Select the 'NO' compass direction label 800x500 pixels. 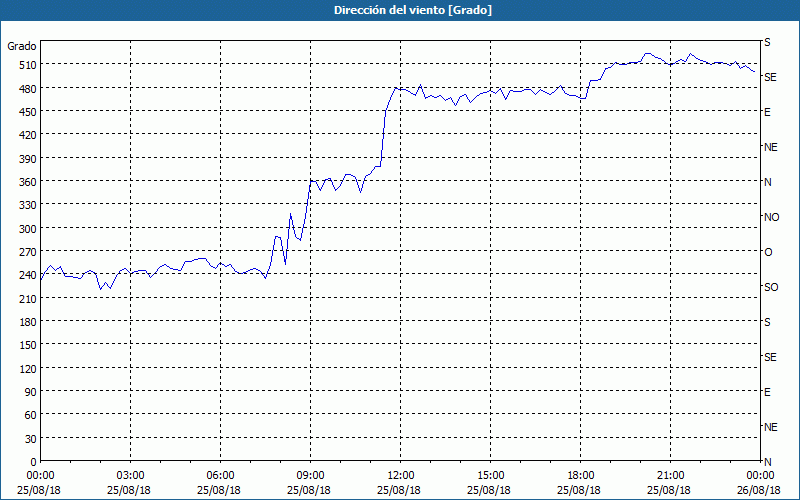[771, 217]
